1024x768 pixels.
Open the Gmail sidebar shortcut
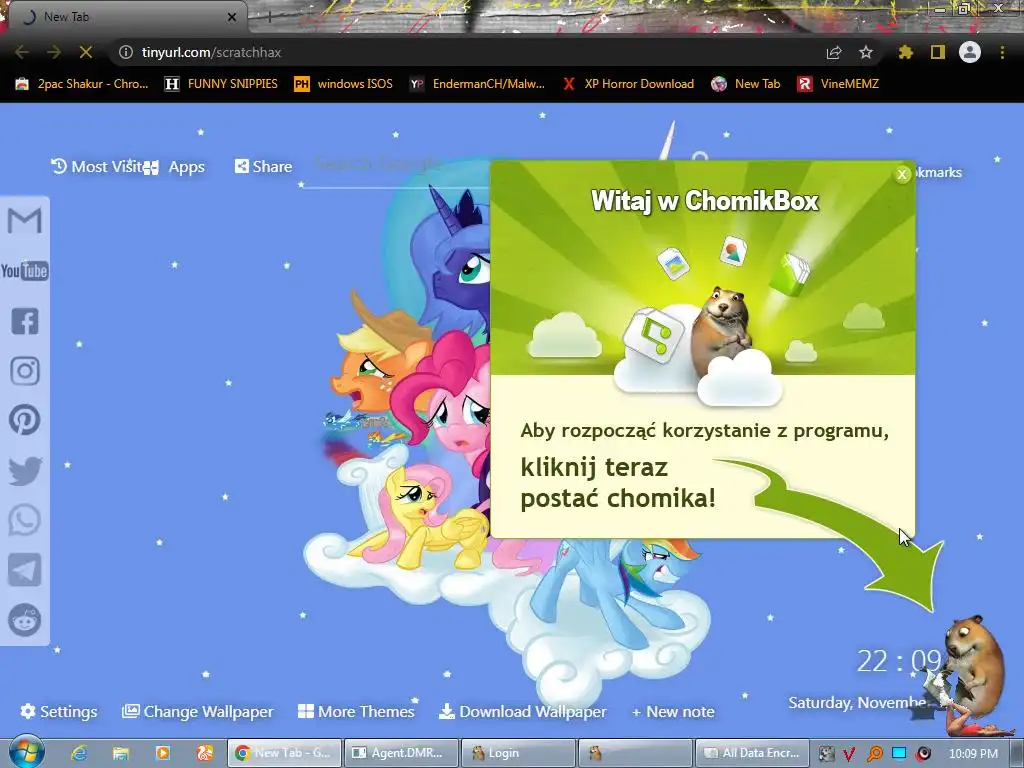pos(25,220)
